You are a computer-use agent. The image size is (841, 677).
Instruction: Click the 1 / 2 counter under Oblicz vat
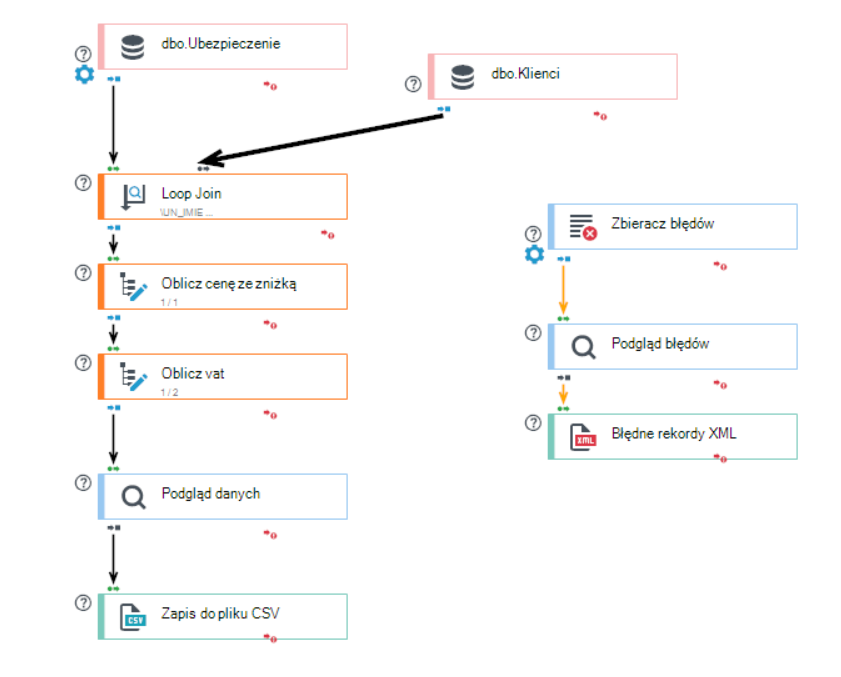pyautogui.click(x=169, y=393)
